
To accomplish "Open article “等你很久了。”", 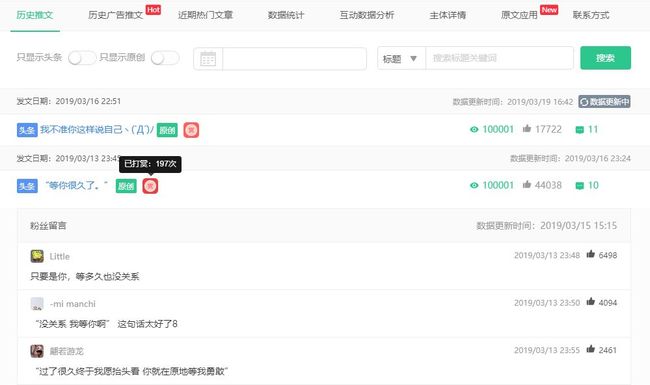I will click(76, 185).
